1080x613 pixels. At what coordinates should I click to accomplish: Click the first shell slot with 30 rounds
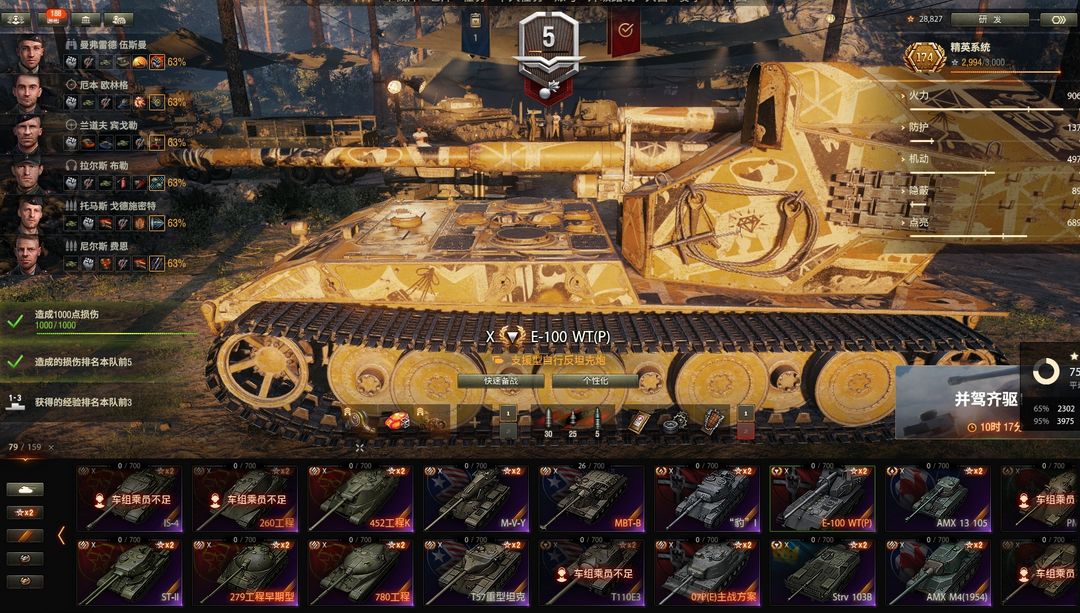click(x=548, y=422)
